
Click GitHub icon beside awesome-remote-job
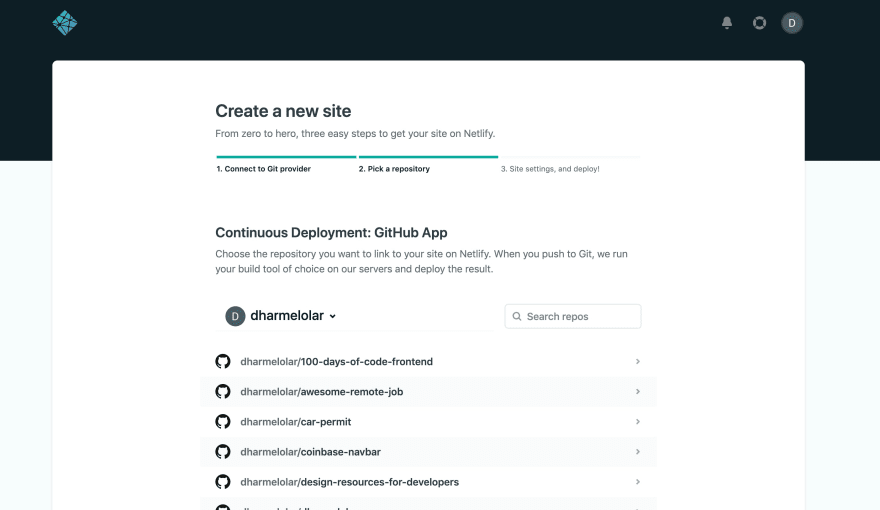coord(223,392)
